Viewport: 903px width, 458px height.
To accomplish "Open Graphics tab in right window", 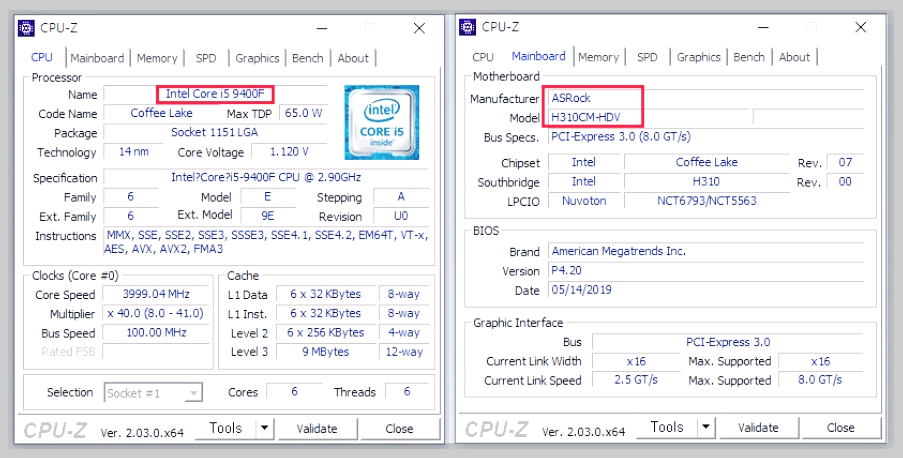I will (699, 56).
